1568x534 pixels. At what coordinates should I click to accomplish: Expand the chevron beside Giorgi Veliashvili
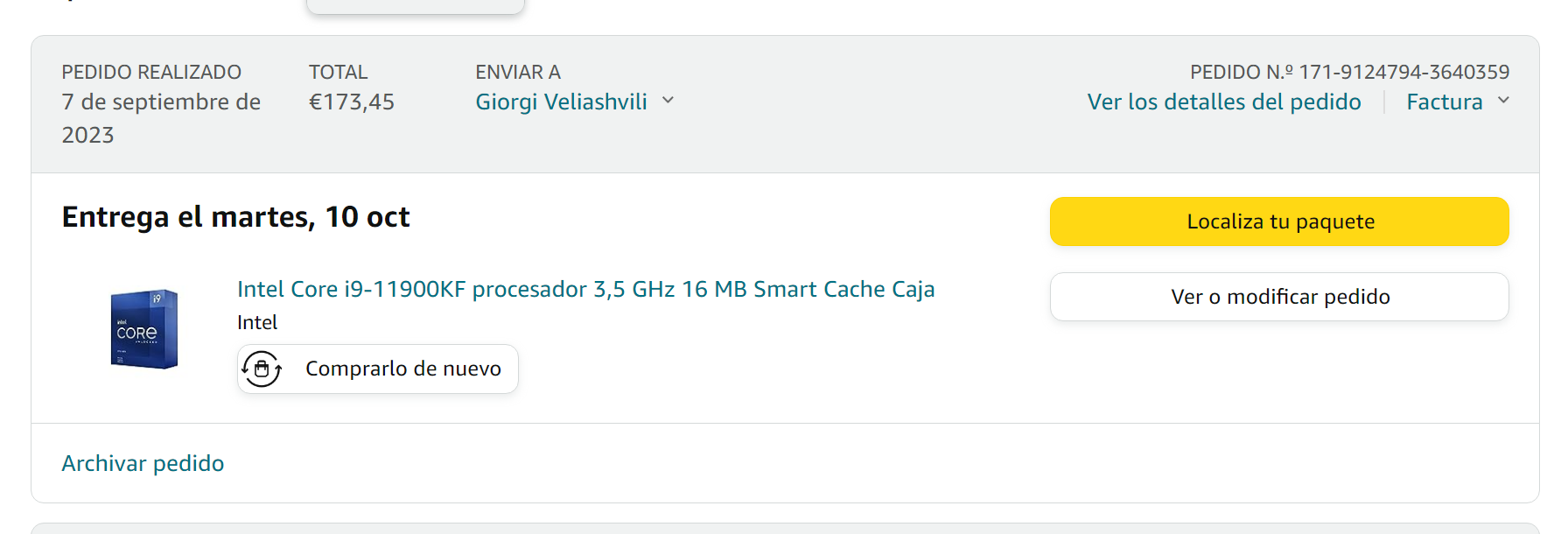coord(668,101)
